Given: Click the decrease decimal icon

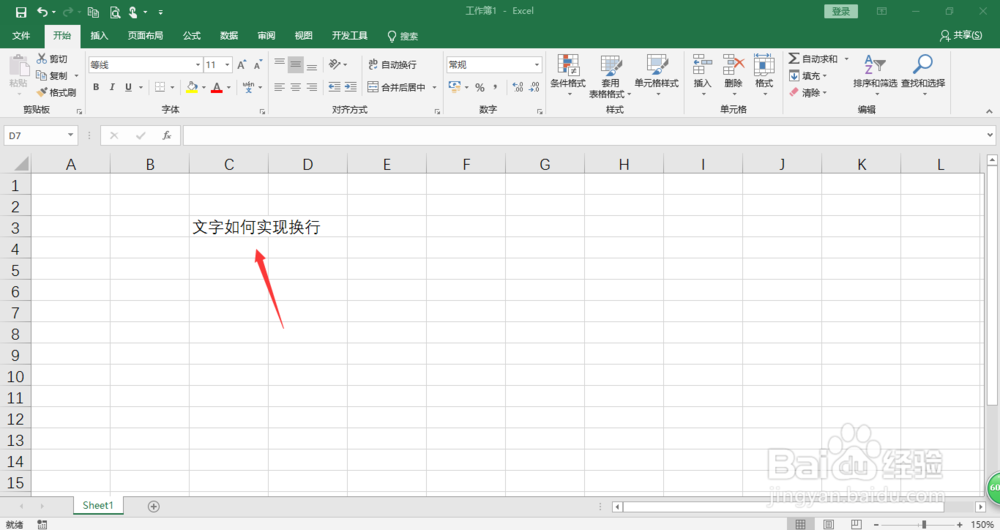Looking at the screenshot, I should click(534, 87).
